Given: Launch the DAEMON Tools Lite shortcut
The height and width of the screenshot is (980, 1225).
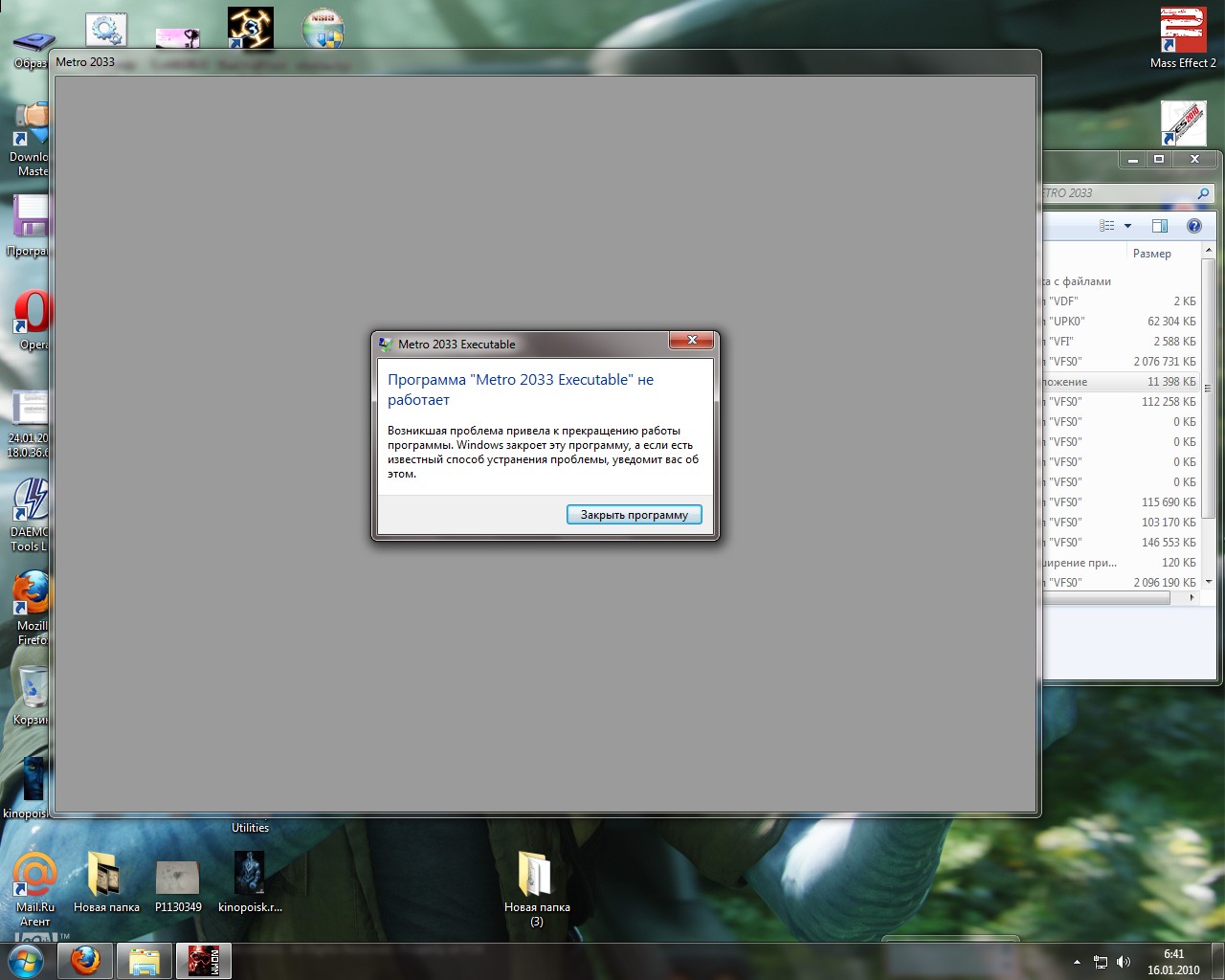Looking at the screenshot, I should 31,514.
